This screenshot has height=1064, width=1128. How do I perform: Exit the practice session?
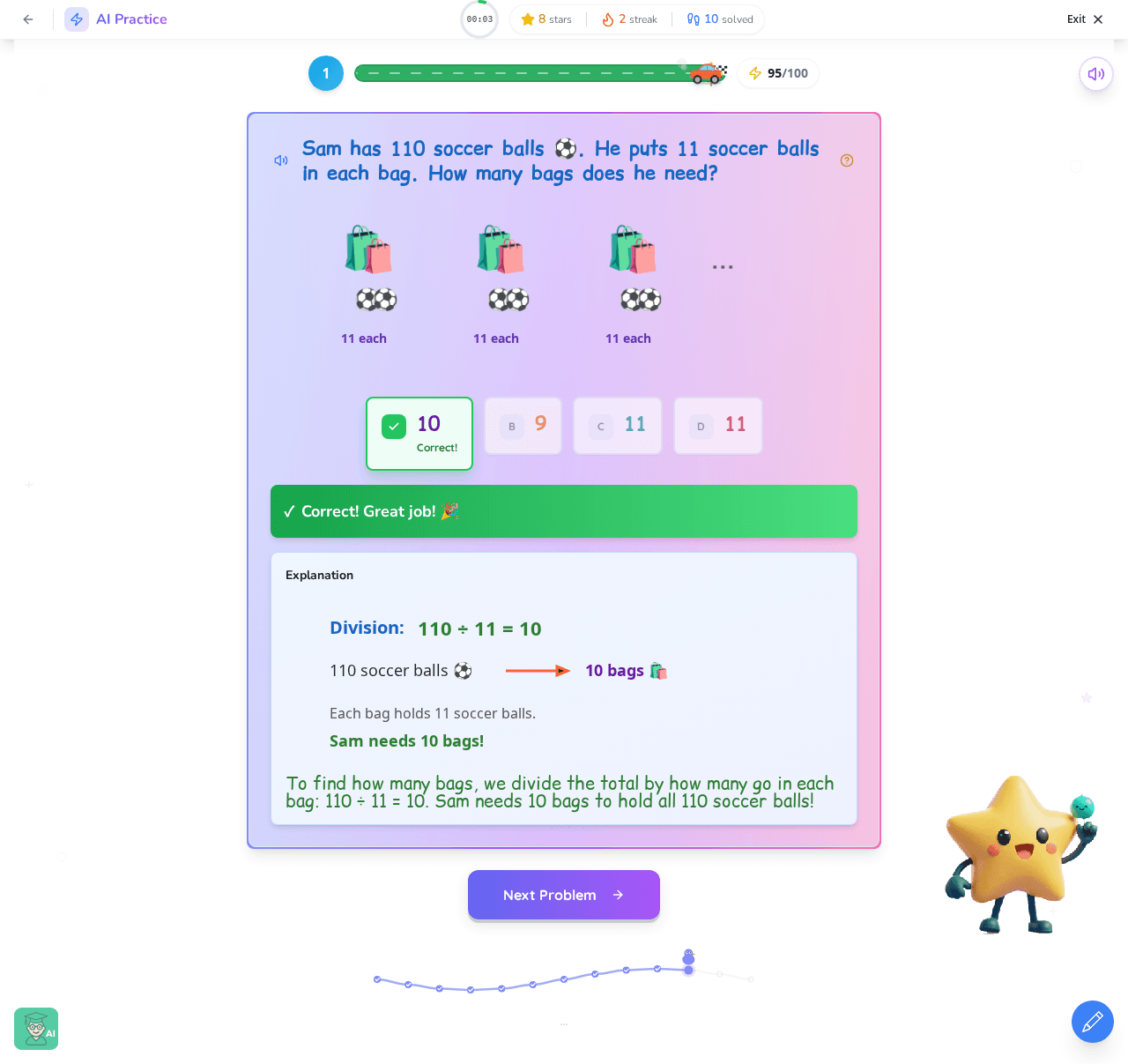[x=1085, y=19]
